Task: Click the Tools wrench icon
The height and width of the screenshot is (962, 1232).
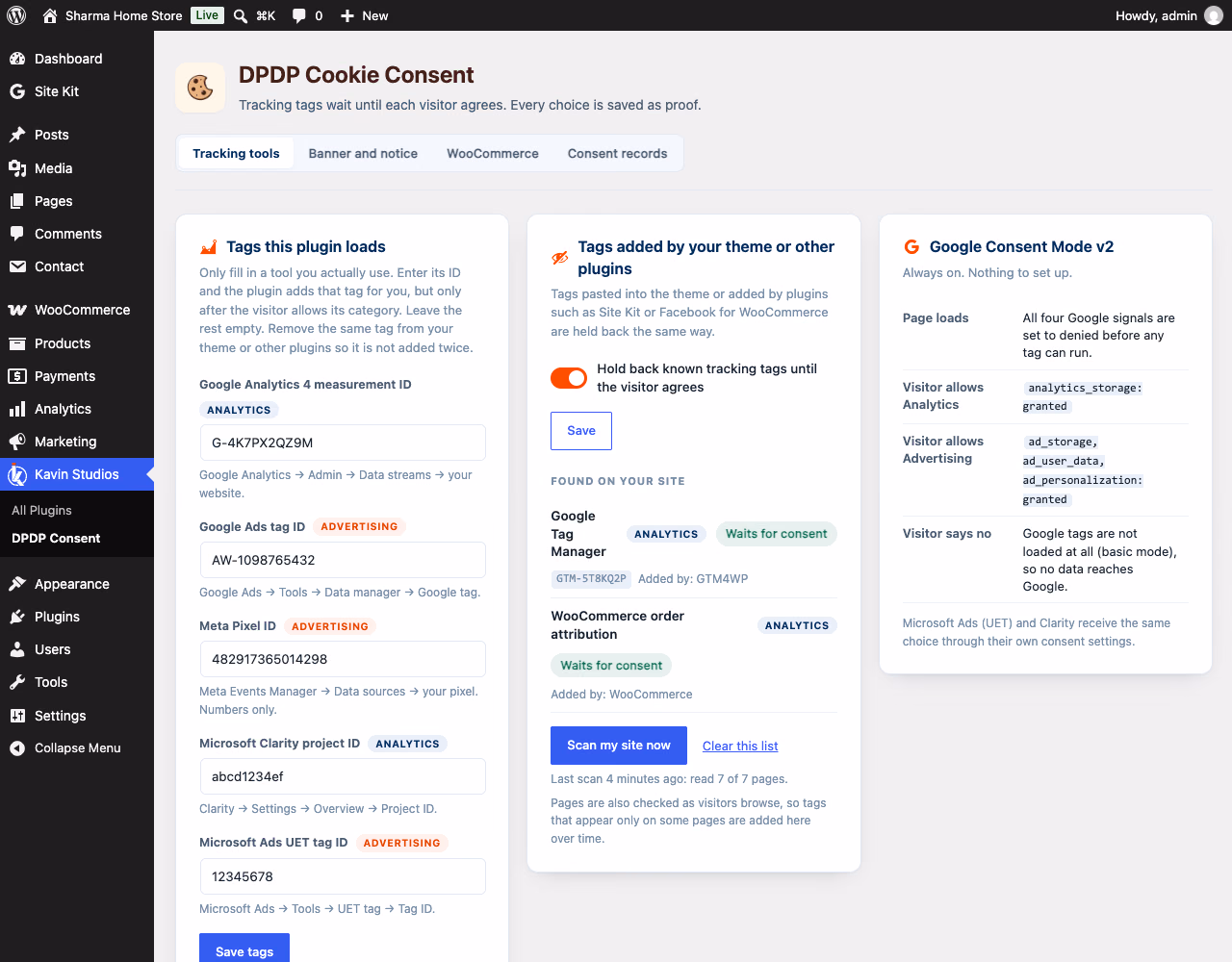Action: 17,682
